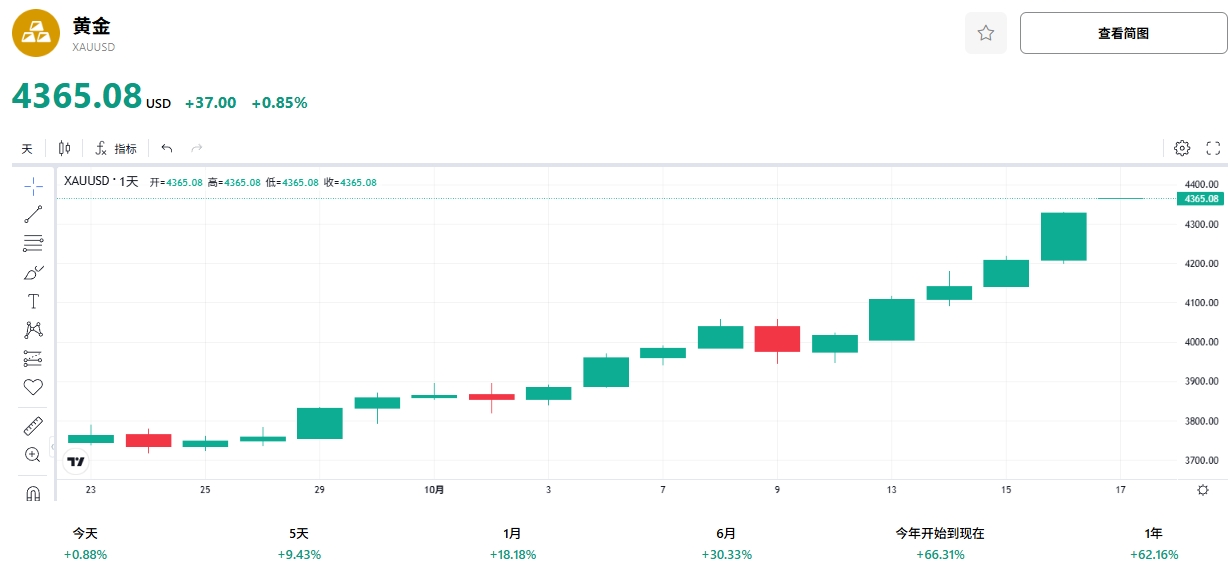Open the candlestick chart style dropdown
This screenshot has width=1230, height=573.
click(65, 148)
